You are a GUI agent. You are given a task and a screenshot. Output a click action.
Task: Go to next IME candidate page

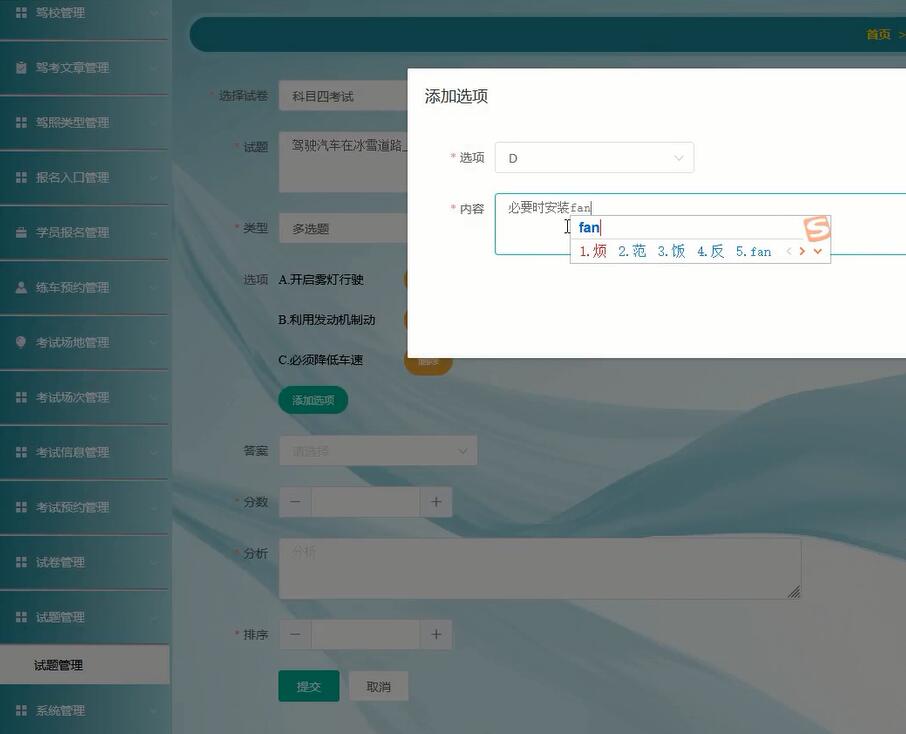pos(802,251)
